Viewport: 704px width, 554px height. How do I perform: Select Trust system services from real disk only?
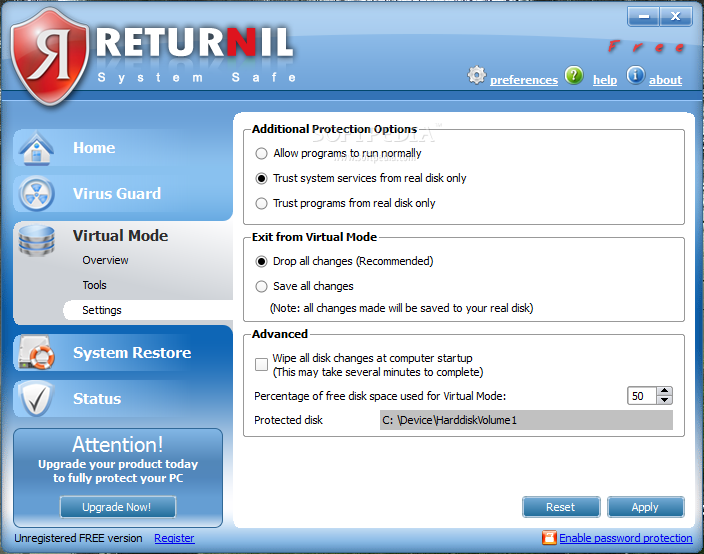[x=261, y=179]
